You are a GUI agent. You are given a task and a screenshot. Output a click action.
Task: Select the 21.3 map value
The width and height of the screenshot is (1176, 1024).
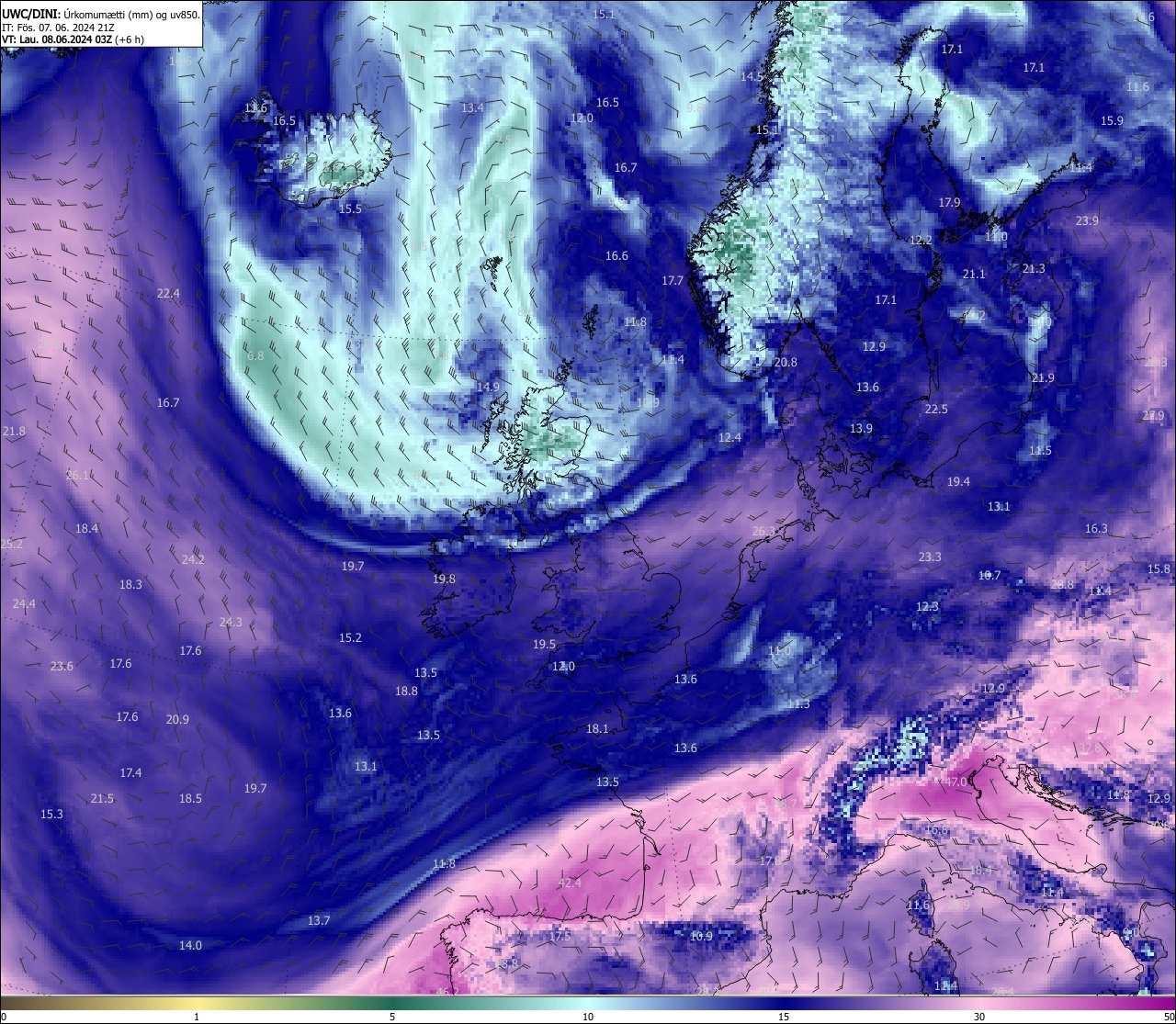[1034, 269]
